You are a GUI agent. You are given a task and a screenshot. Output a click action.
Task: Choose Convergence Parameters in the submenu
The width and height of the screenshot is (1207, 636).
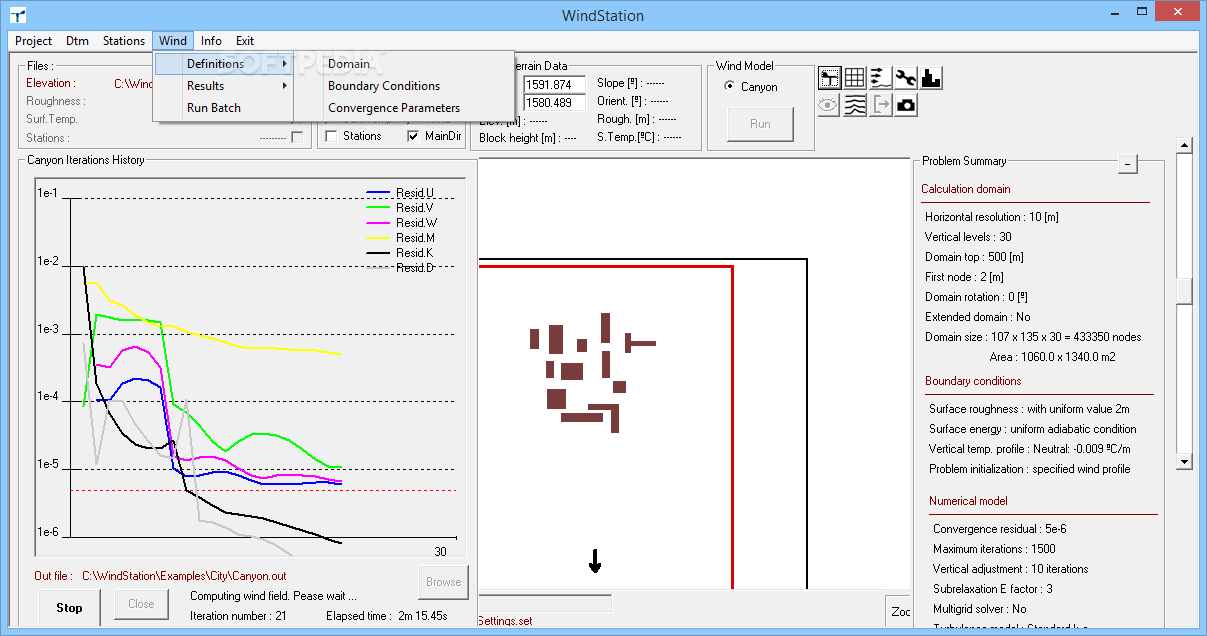pos(394,108)
